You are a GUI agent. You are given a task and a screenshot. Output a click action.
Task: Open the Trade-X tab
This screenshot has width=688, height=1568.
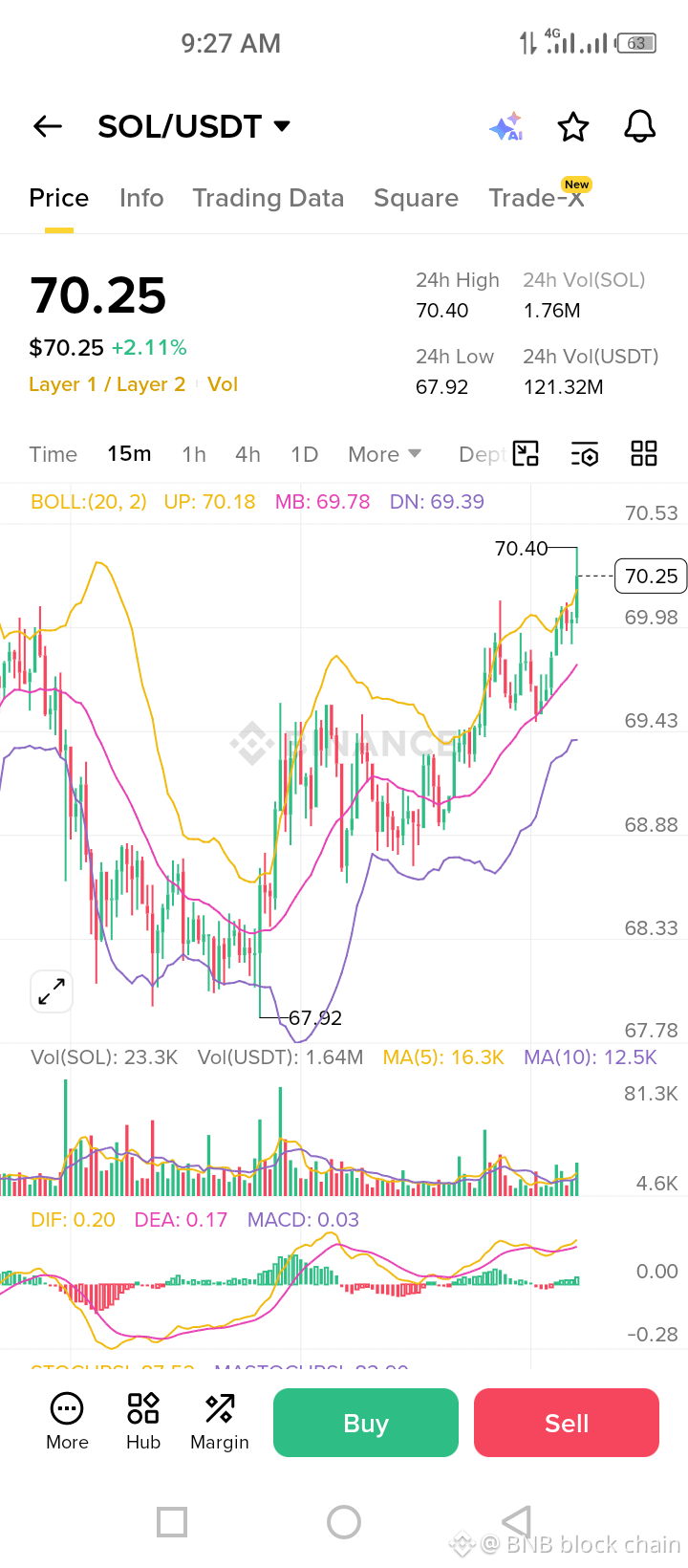pos(537,196)
